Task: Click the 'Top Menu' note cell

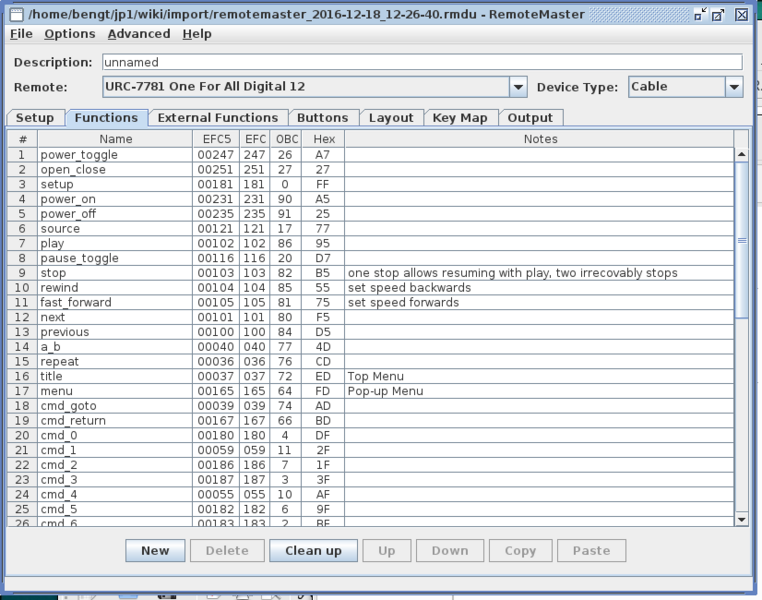Action: point(539,377)
